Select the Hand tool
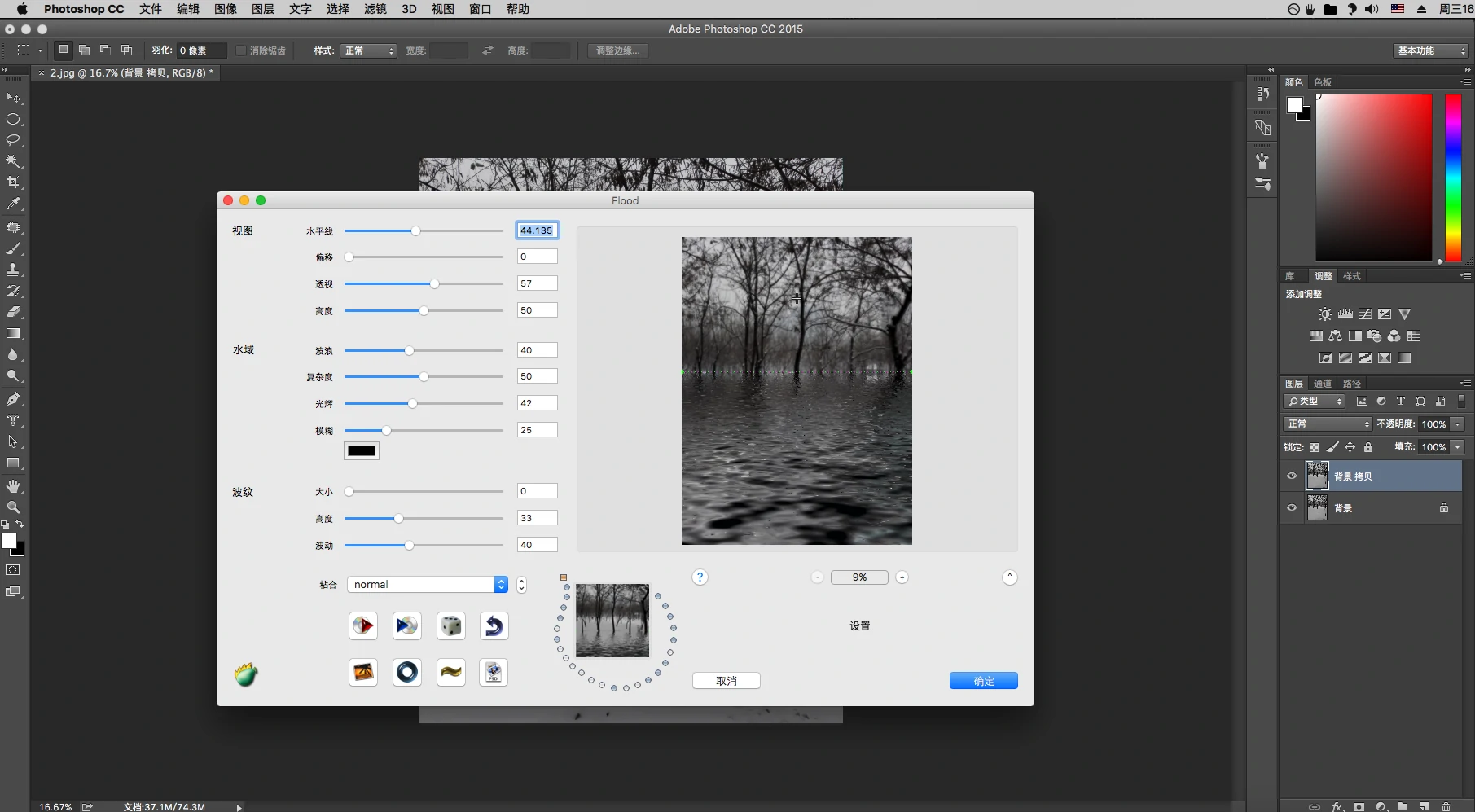The image size is (1475, 812). [13, 486]
